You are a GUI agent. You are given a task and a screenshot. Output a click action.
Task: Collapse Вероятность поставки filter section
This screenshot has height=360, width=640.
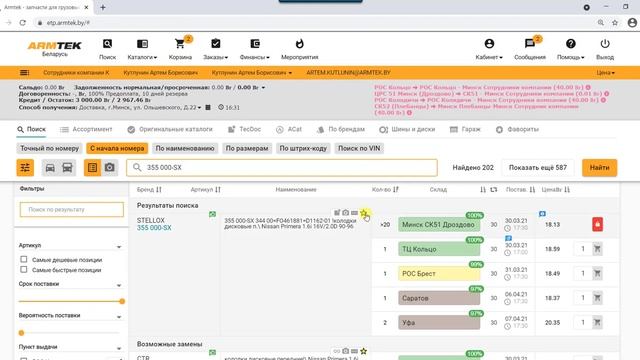tap(119, 317)
